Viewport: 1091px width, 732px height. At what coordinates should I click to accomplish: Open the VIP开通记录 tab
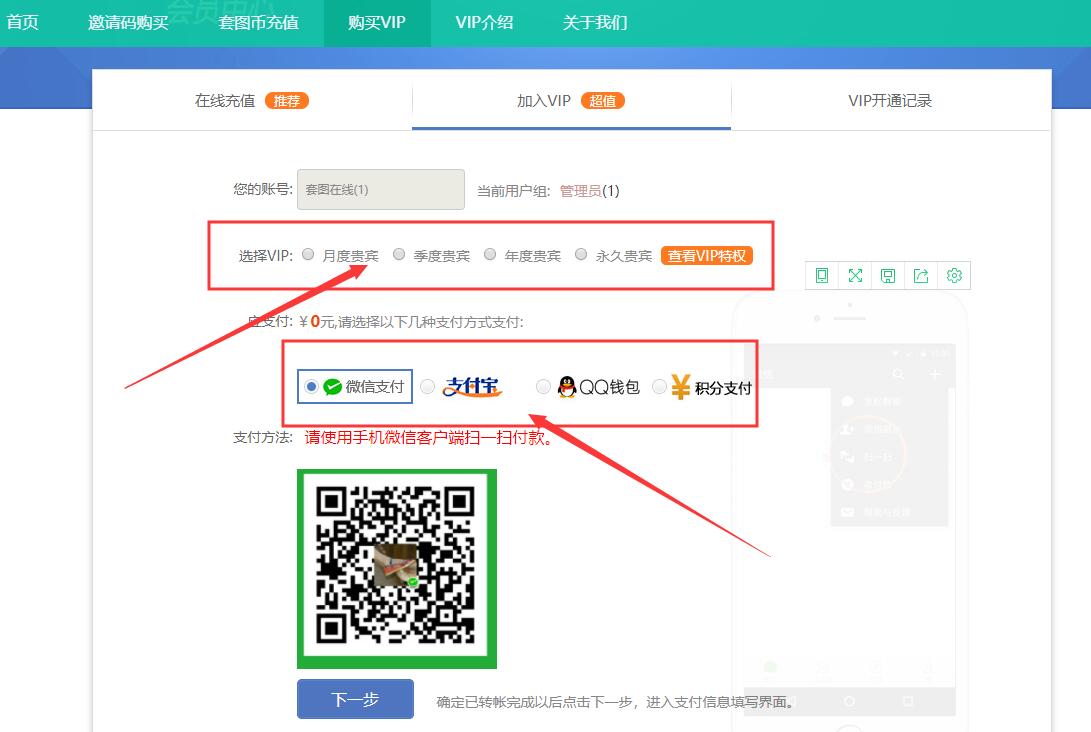click(890, 101)
